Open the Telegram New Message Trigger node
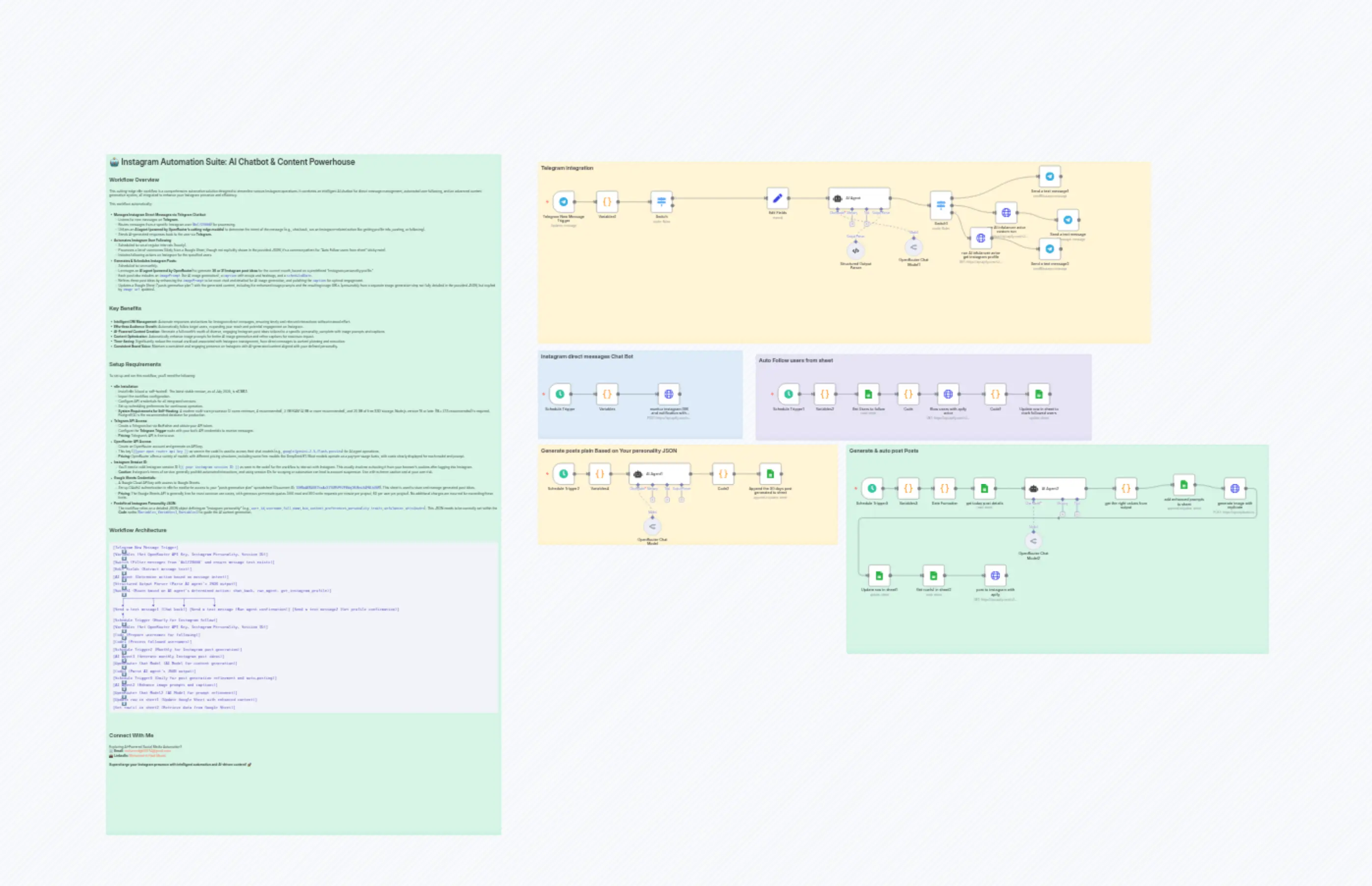Screen dimensions: 1372x886 (x=564, y=203)
